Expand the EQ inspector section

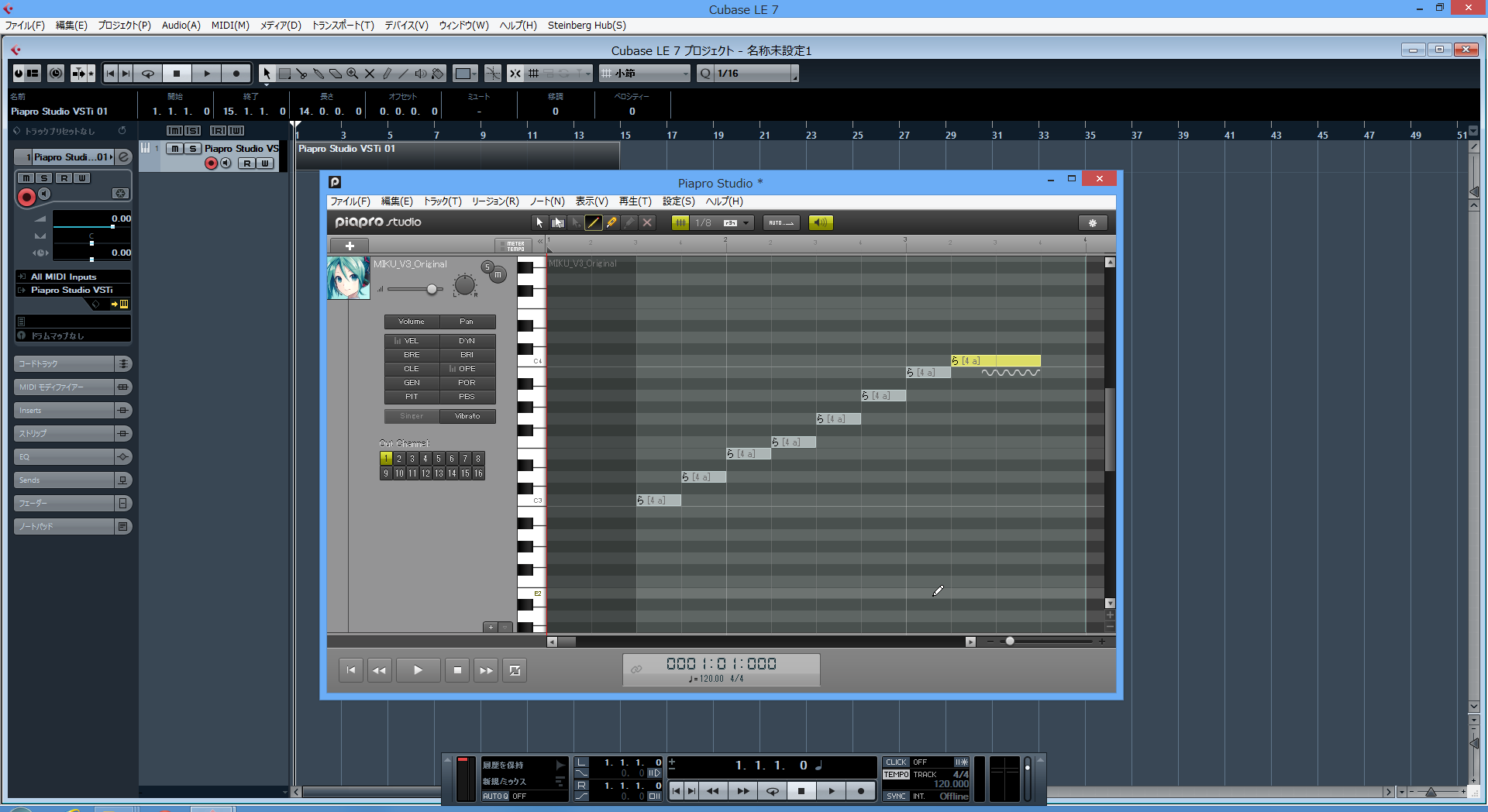[x=73, y=457]
